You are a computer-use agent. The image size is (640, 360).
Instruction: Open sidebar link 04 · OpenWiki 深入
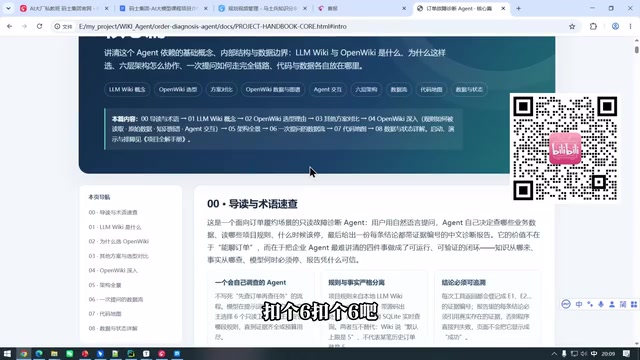click(x=113, y=270)
